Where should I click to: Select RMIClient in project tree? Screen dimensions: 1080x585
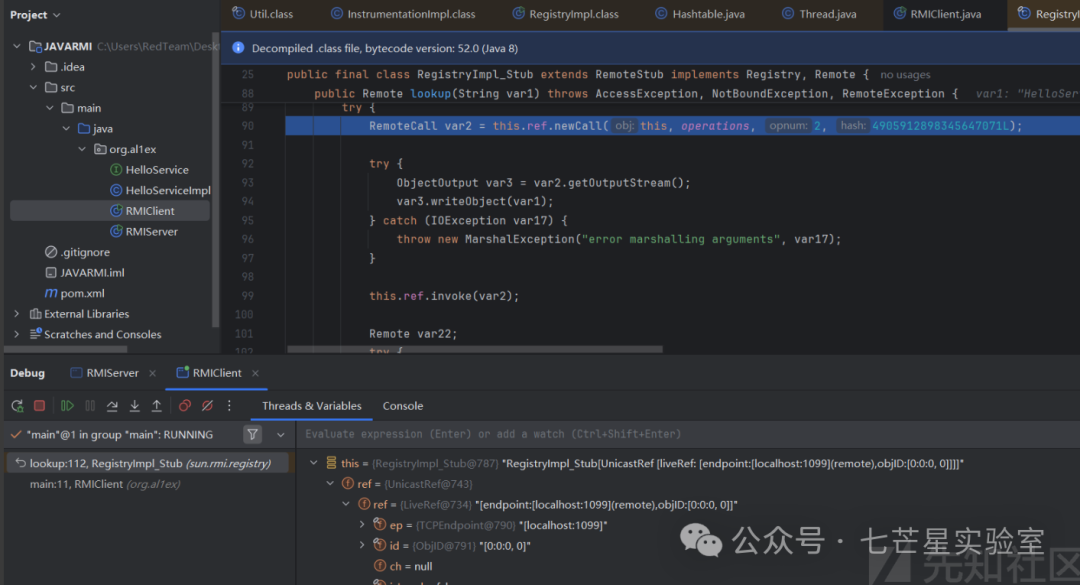[142, 211]
